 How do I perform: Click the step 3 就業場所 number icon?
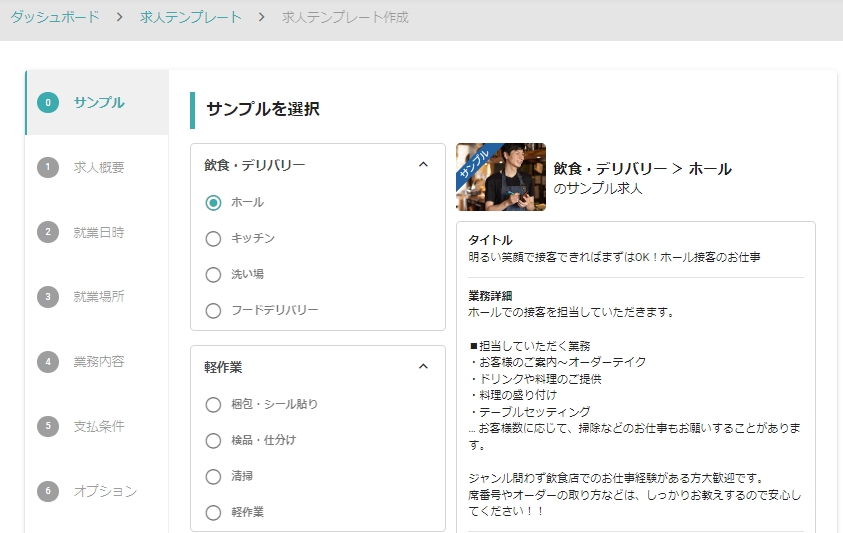47,297
